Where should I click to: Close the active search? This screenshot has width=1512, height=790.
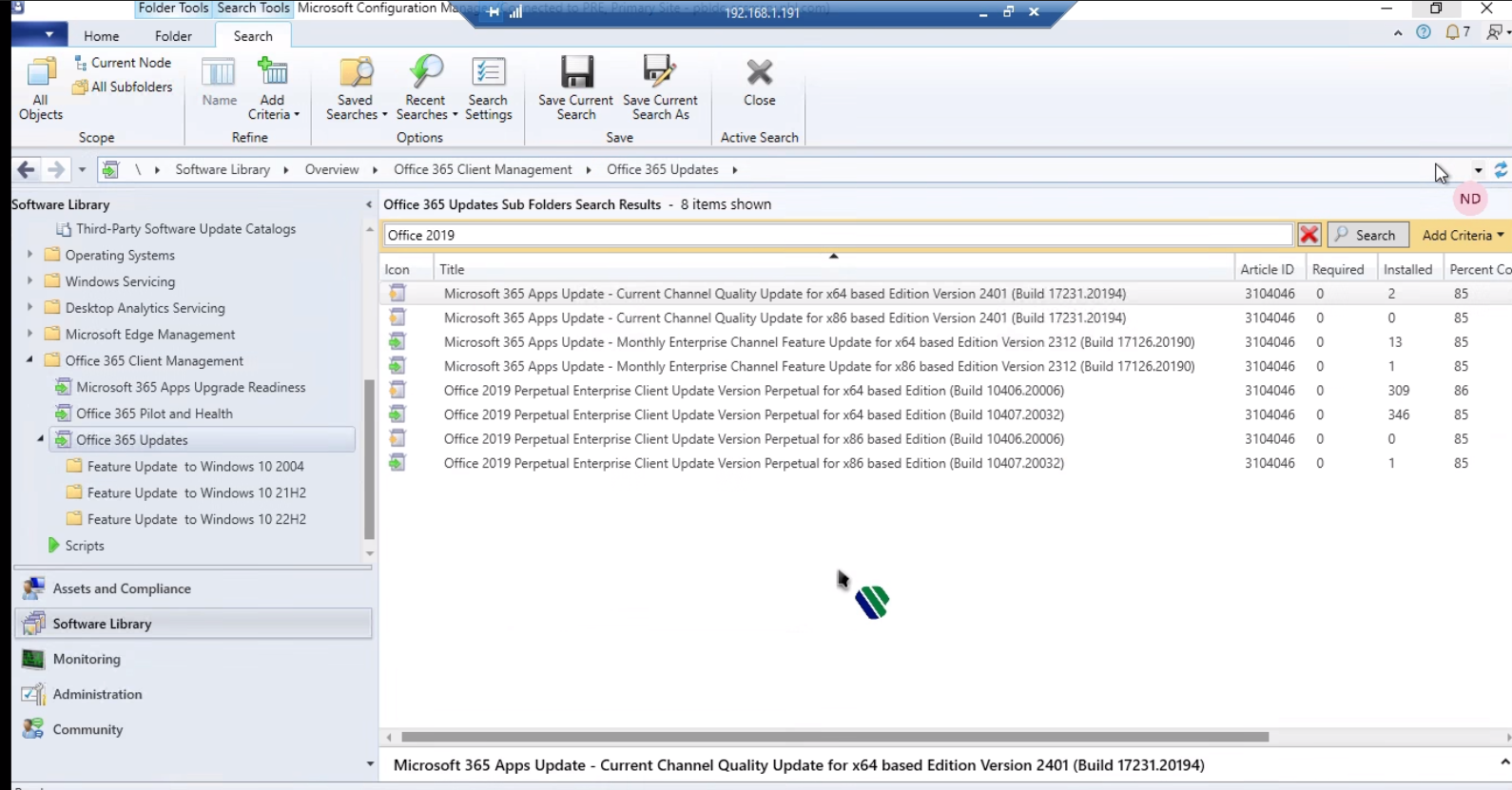(x=760, y=82)
